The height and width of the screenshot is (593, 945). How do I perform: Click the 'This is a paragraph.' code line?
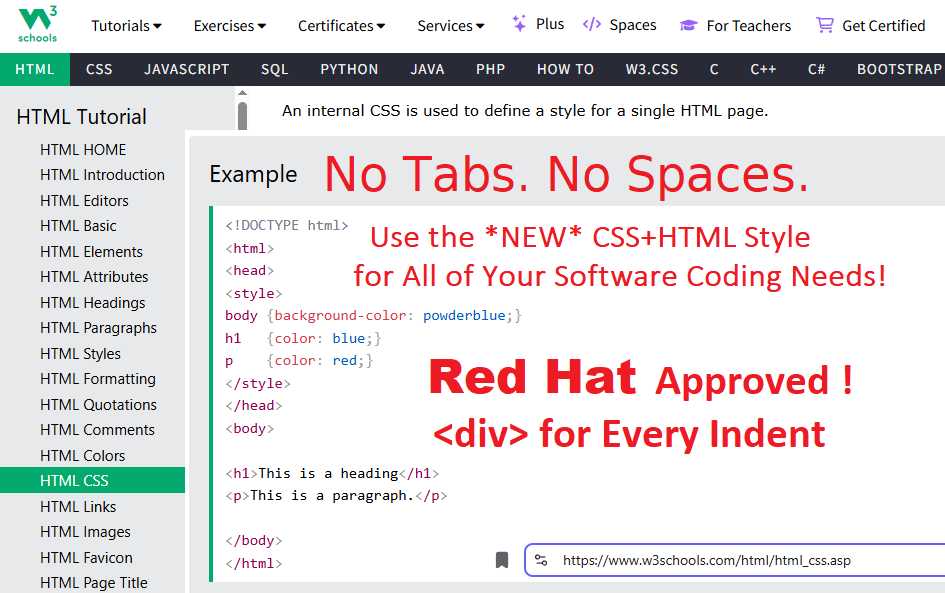point(336,496)
